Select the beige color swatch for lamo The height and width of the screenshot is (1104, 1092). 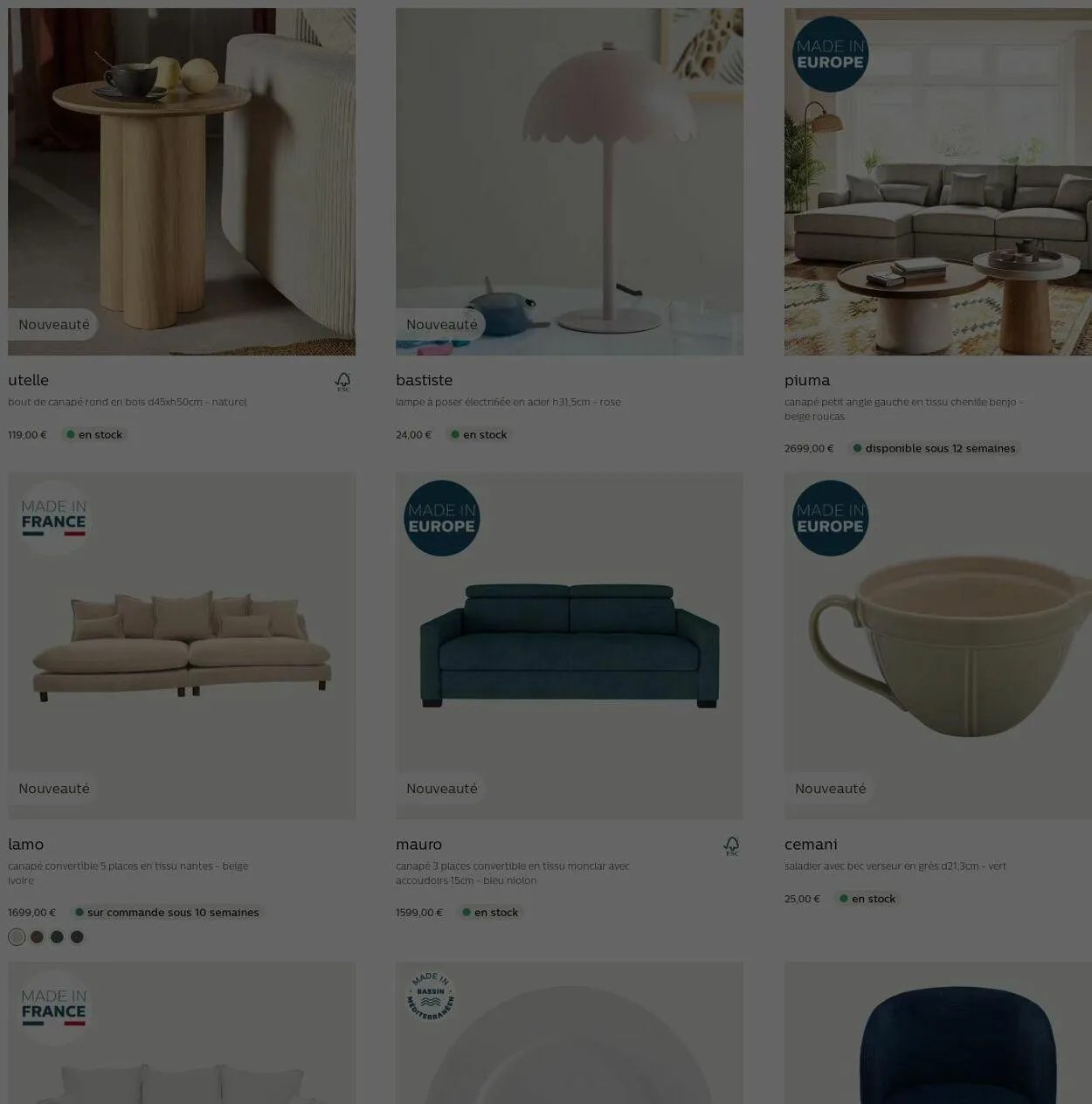click(17, 937)
